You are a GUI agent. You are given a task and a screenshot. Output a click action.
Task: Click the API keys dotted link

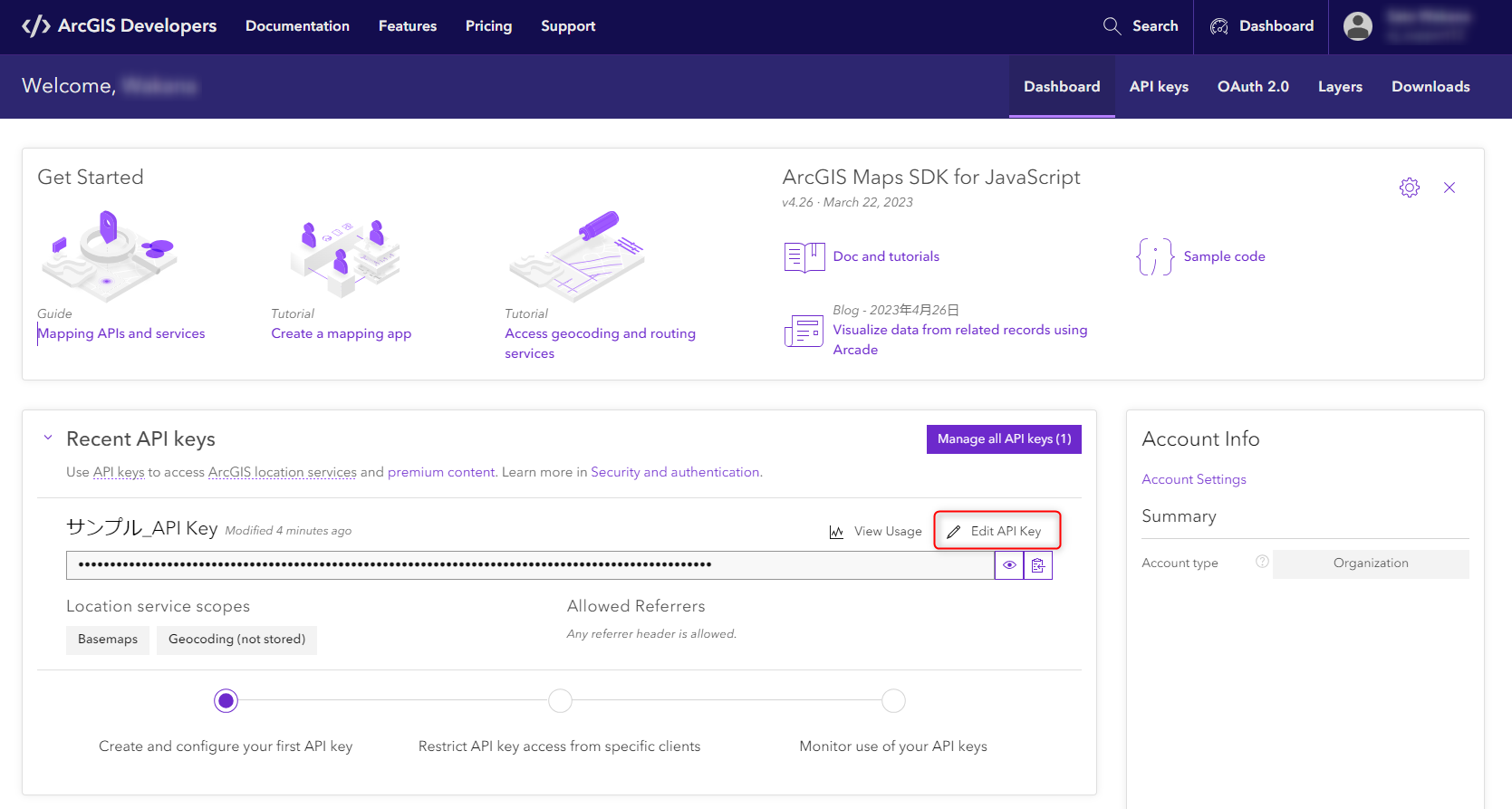(119, 472)
